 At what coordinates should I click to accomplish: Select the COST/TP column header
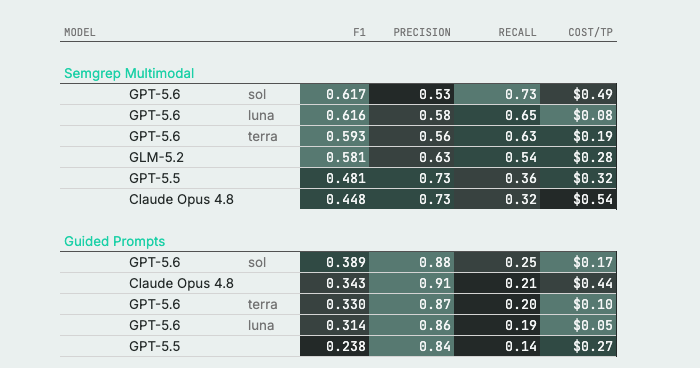[x=590, y=32]
